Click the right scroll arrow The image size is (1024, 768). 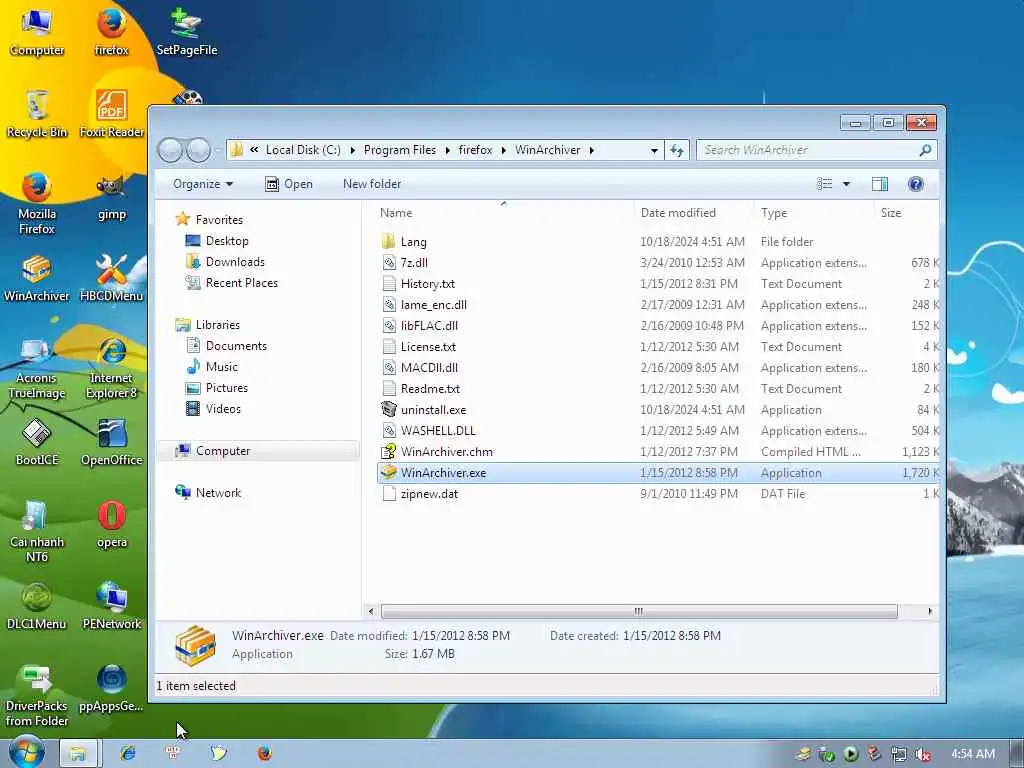[930, 611]
